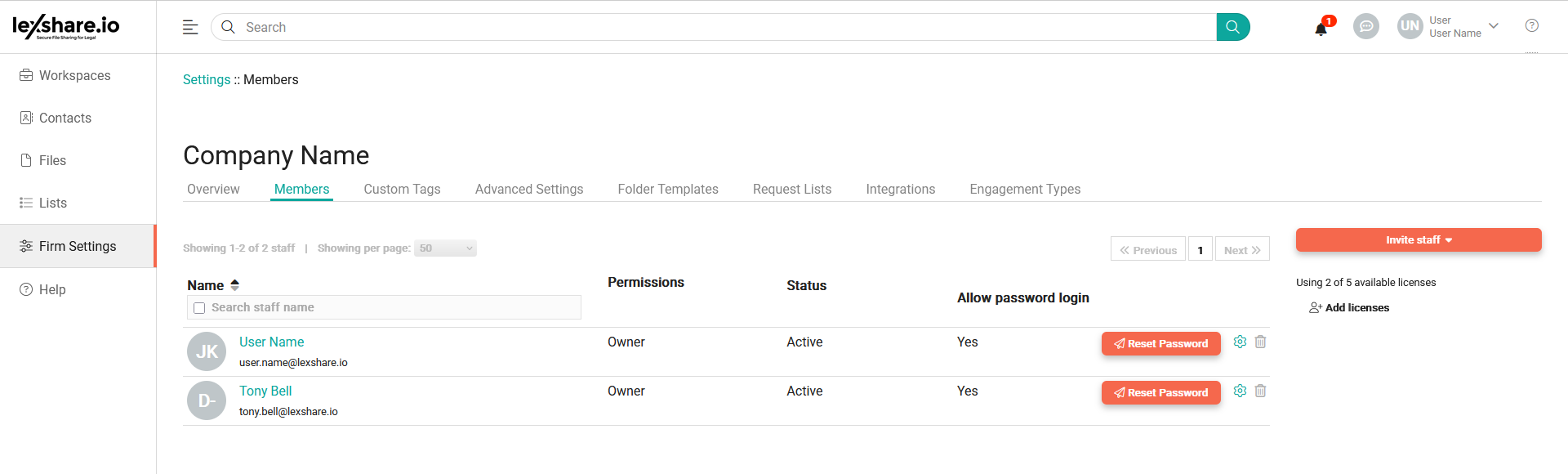Open settings gear for Tony Bell

click(1240, 391)
